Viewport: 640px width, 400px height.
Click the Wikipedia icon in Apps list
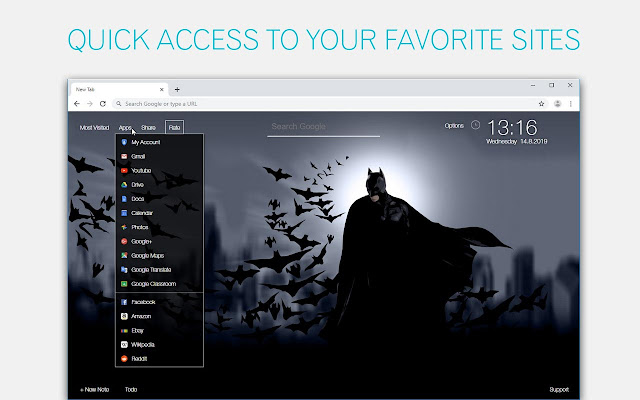124,344
